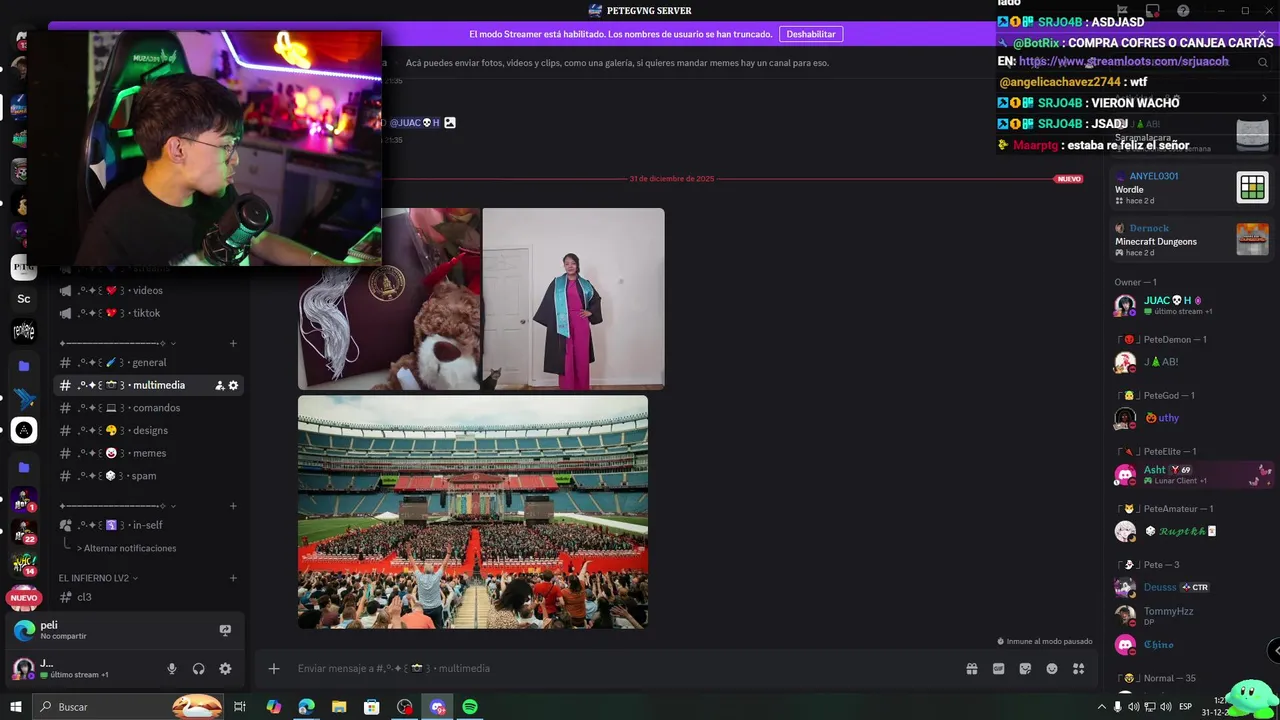Viewport: 1280px width, 720px height.
Task: Open the server with 14 notifications
Action: click(24, 564)
